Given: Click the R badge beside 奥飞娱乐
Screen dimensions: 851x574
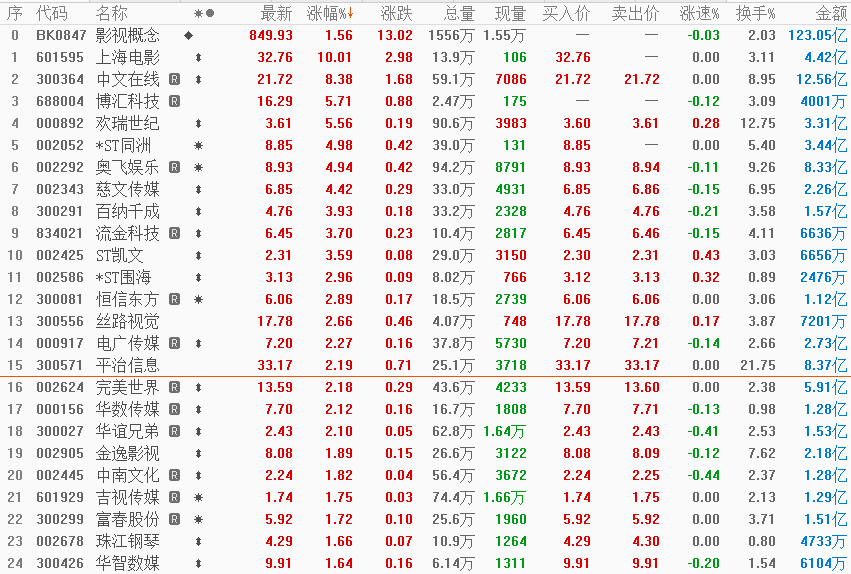Looking at the screenshot, I should tap(174, 167).
